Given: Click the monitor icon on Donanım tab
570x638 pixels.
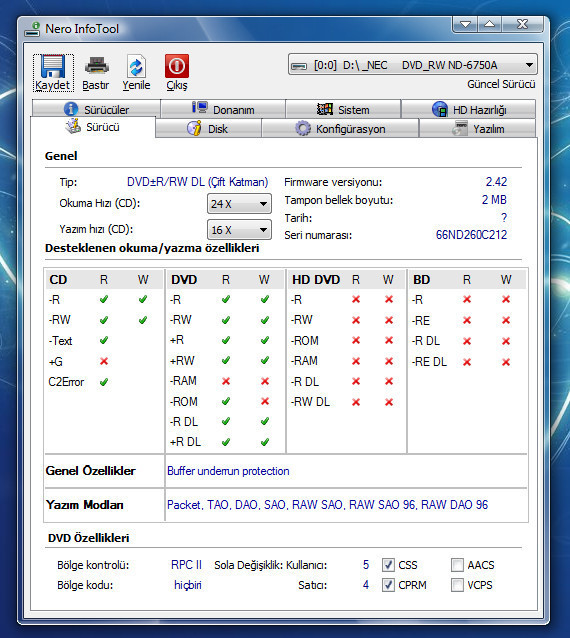Looking at the screenshot, I should [x=199, y=108].
